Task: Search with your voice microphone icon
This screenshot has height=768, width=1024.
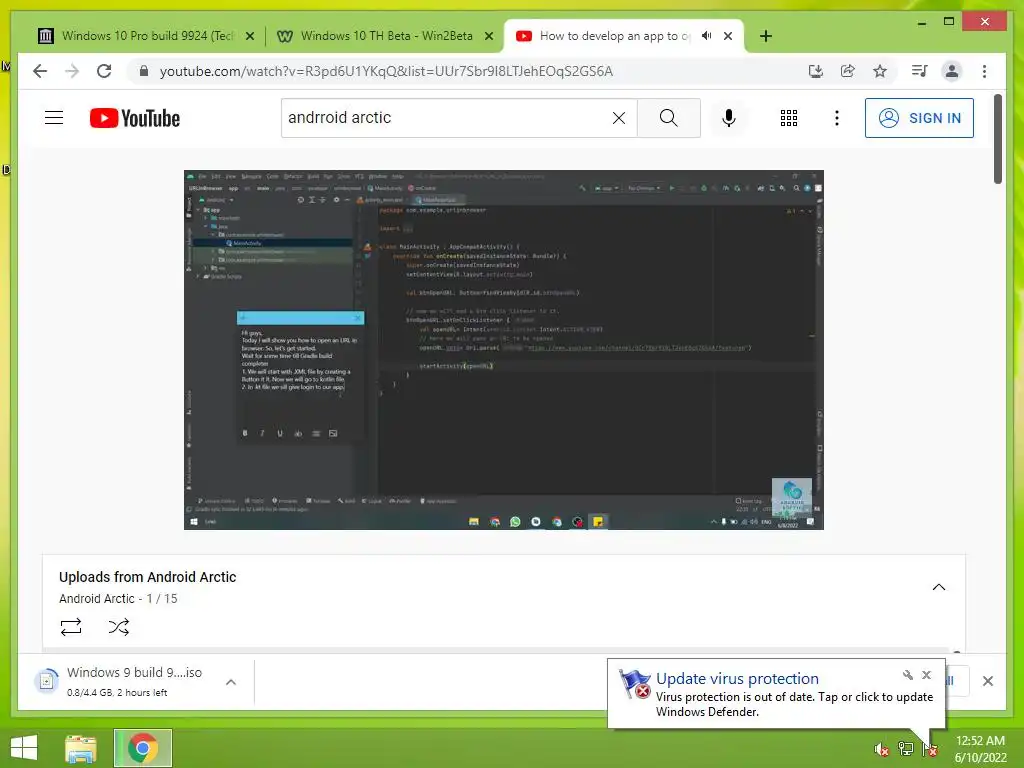Action: (x=729, y=118)
